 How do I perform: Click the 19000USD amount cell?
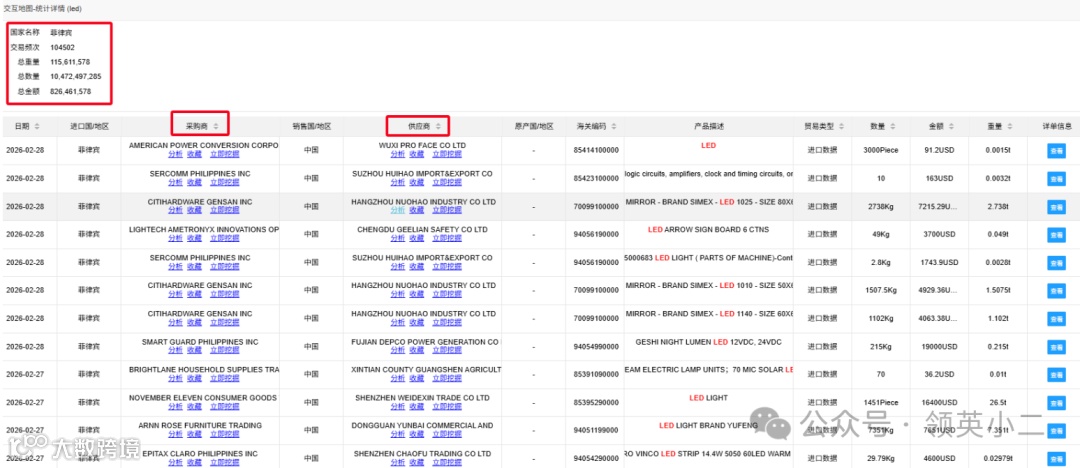[940, 347]
